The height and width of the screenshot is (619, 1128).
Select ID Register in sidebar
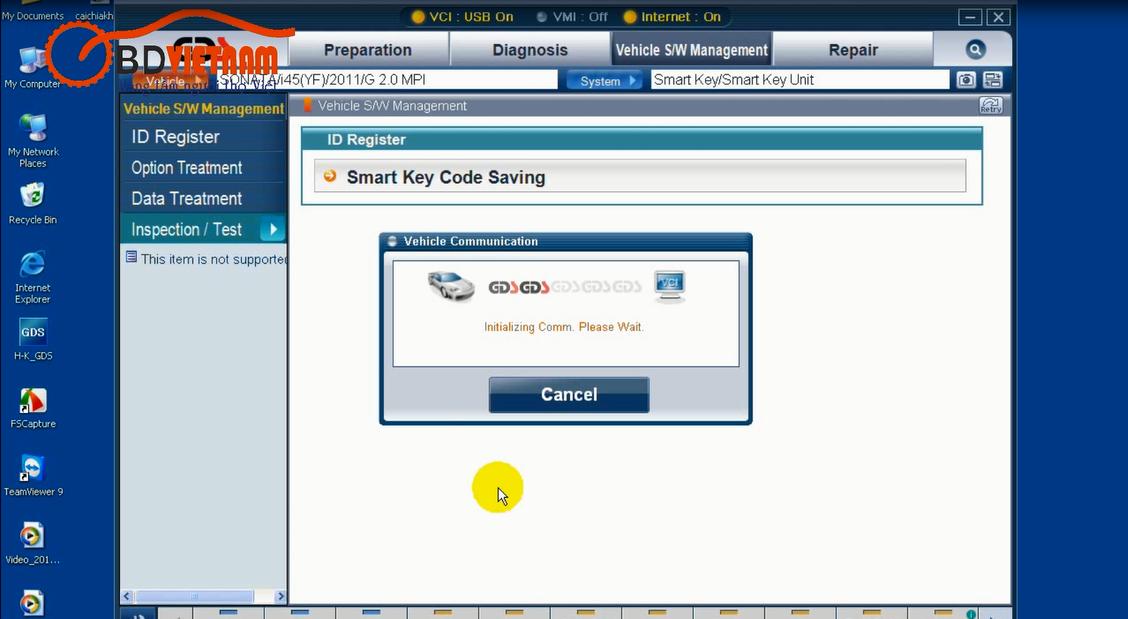point(204,137)
